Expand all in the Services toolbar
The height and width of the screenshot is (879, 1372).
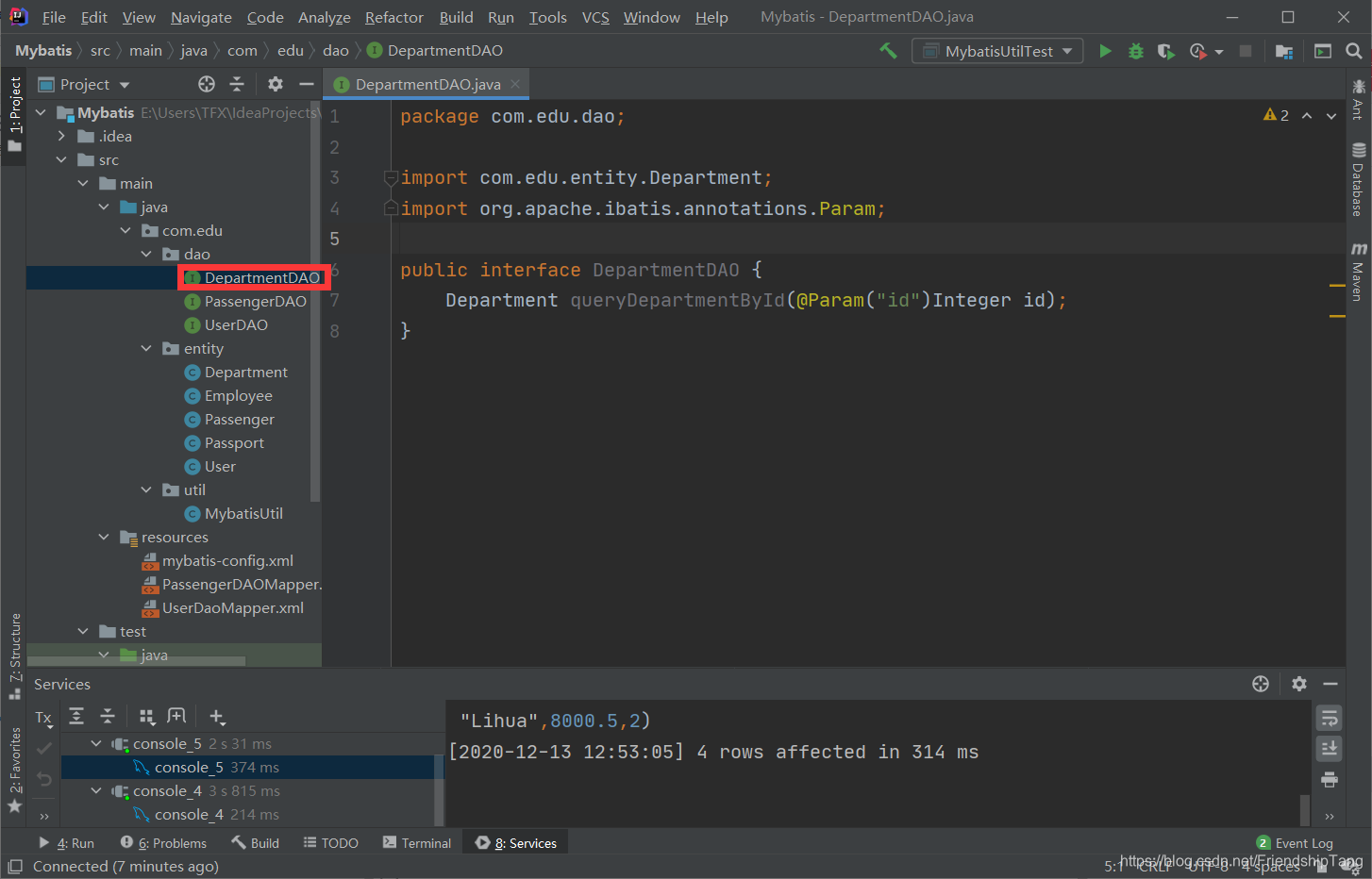click(76, 716)
